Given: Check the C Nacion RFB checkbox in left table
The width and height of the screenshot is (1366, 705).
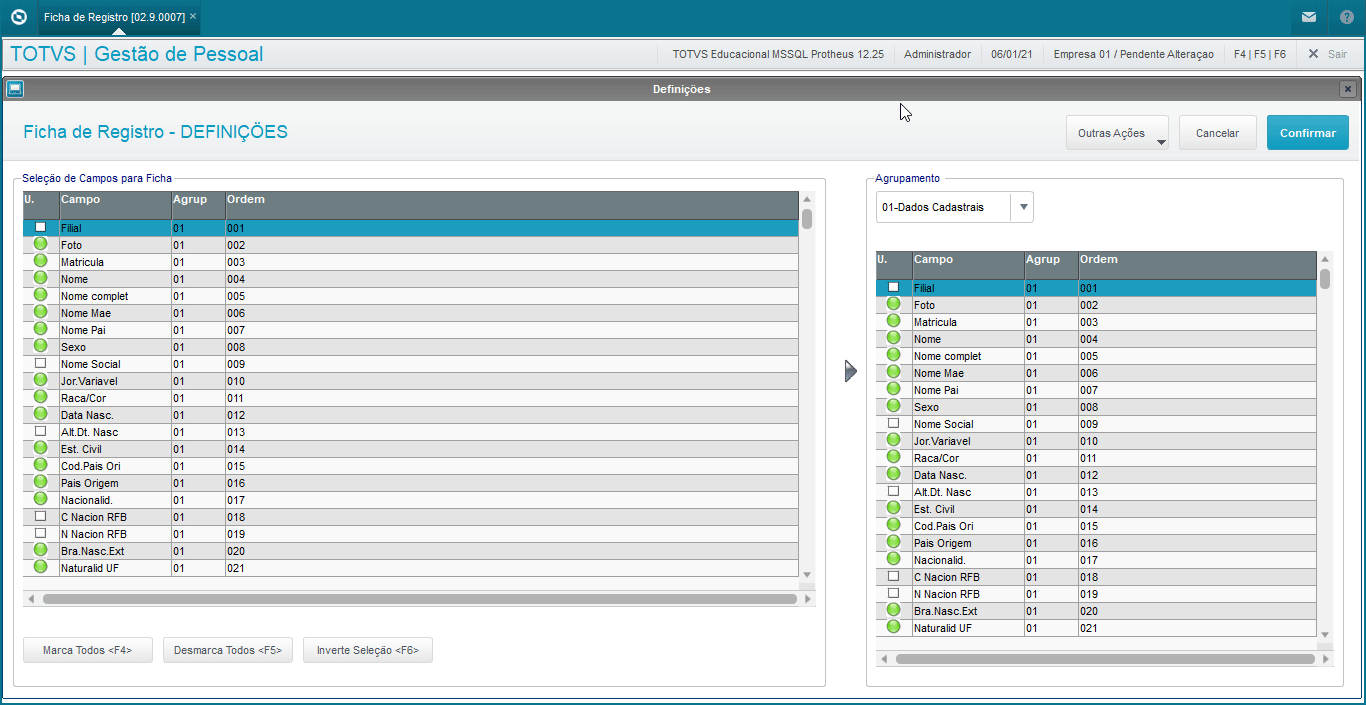Looking at the screenshot, I should click(41, 516).
